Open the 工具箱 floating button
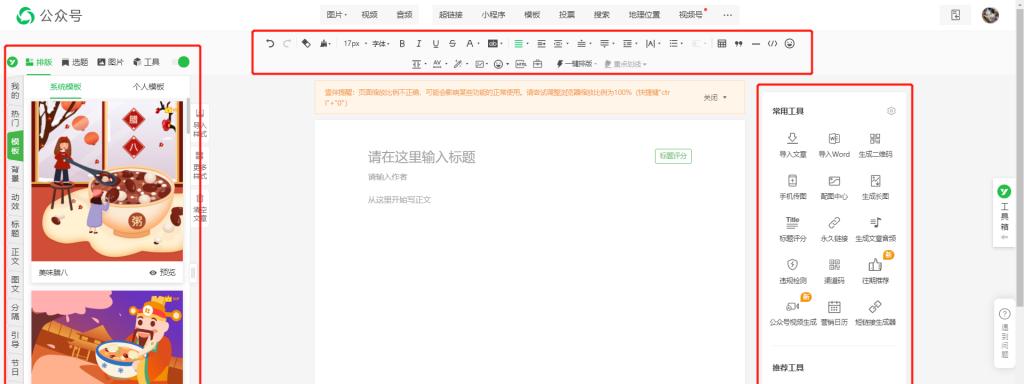The height and width of the screenshot is (384, 1024). 1004,213
